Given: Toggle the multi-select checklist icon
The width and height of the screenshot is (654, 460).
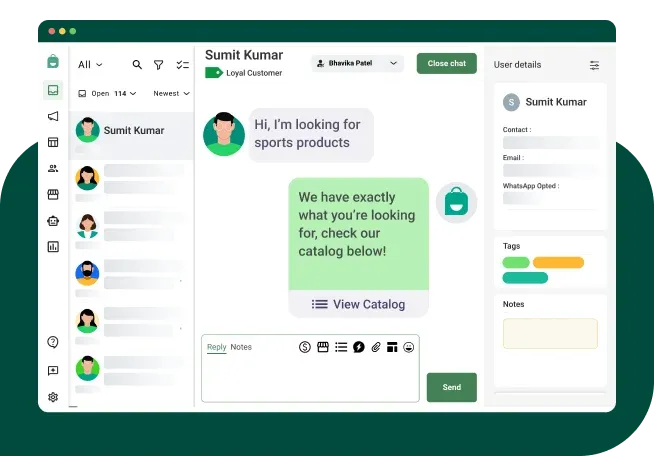Looking at the screenshot, I should [182, 65].
